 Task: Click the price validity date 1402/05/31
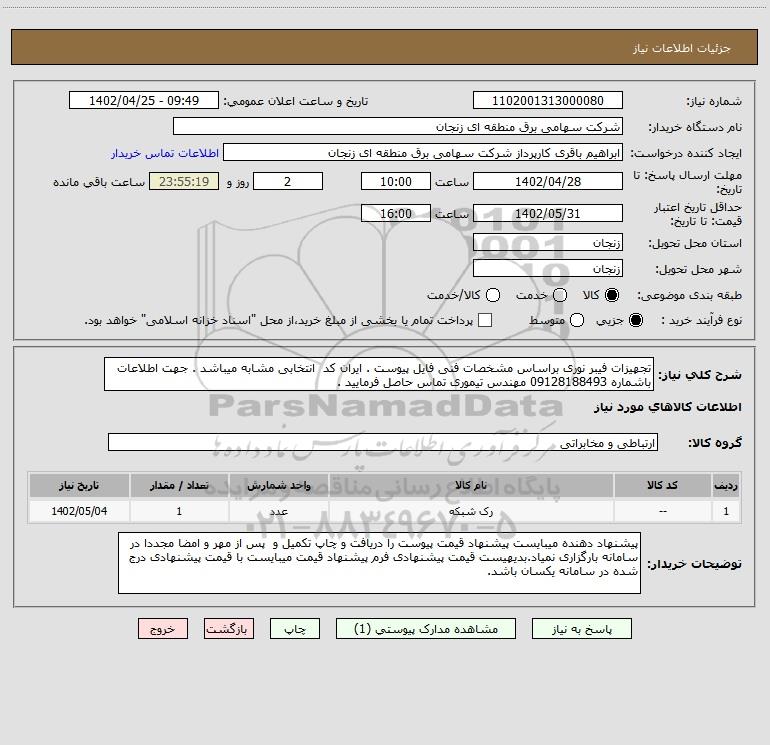pos(548,213)
